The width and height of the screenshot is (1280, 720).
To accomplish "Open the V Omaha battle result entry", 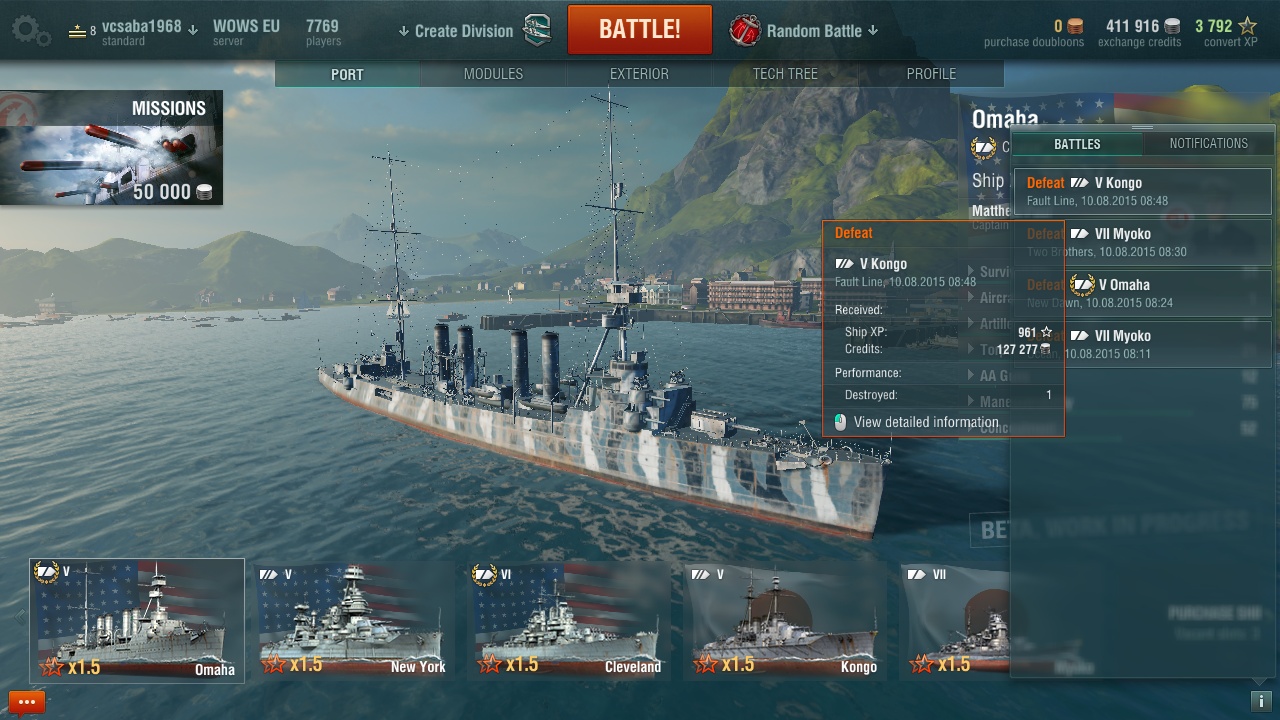I will pos(1143,292).
